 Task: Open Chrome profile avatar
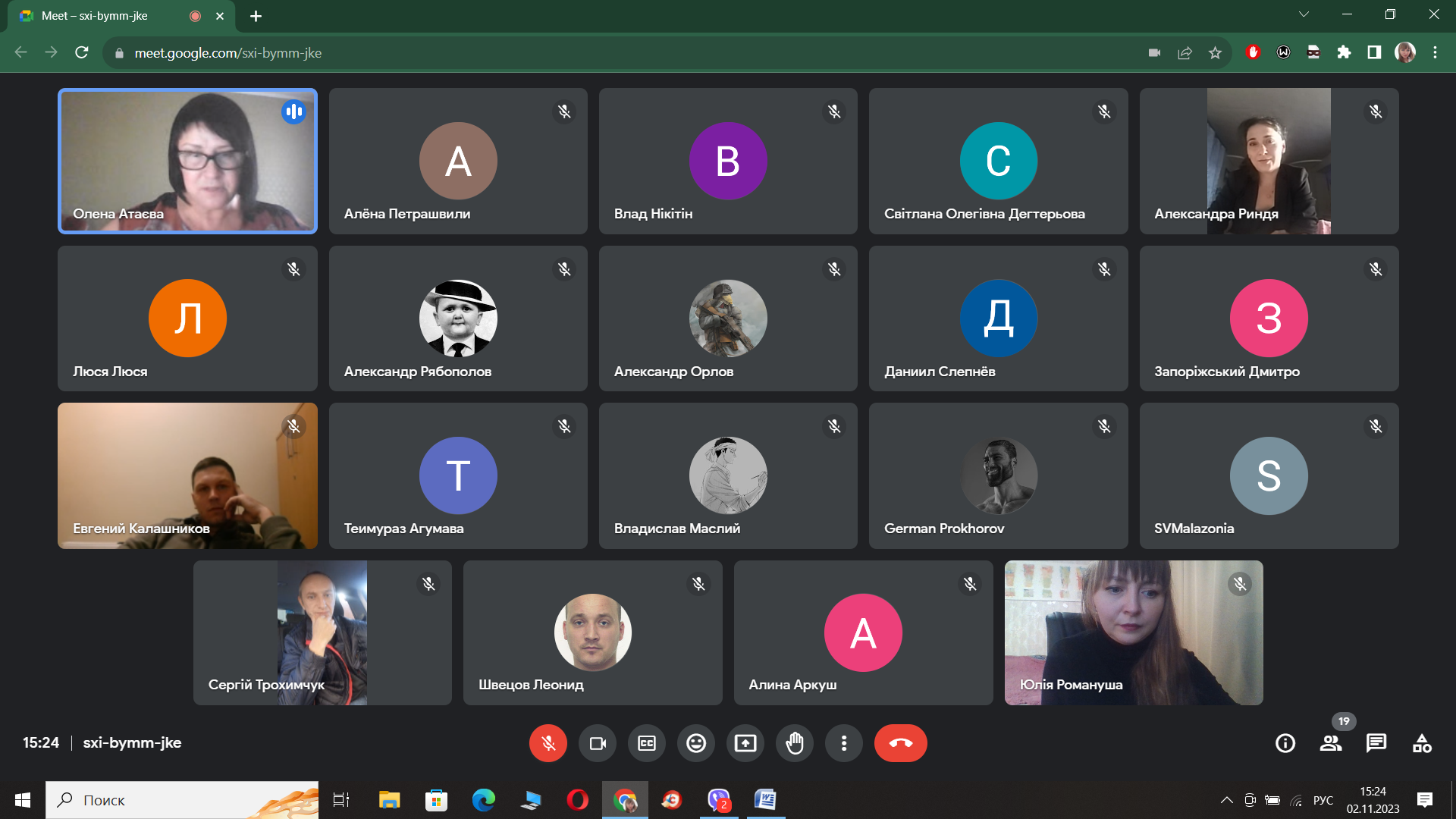(x=1405, y=52)
